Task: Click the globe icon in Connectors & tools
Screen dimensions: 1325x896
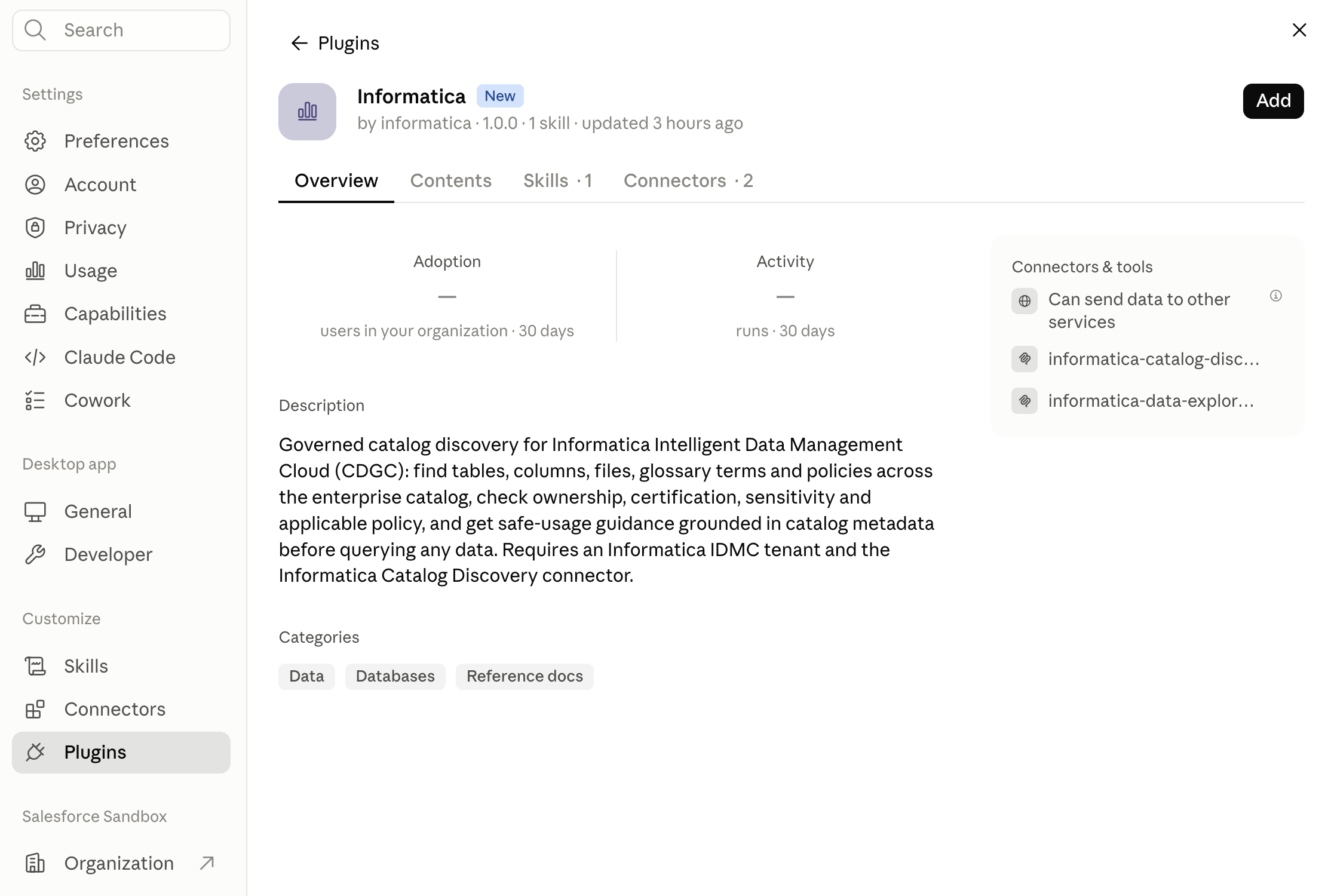Action: 1025,301
